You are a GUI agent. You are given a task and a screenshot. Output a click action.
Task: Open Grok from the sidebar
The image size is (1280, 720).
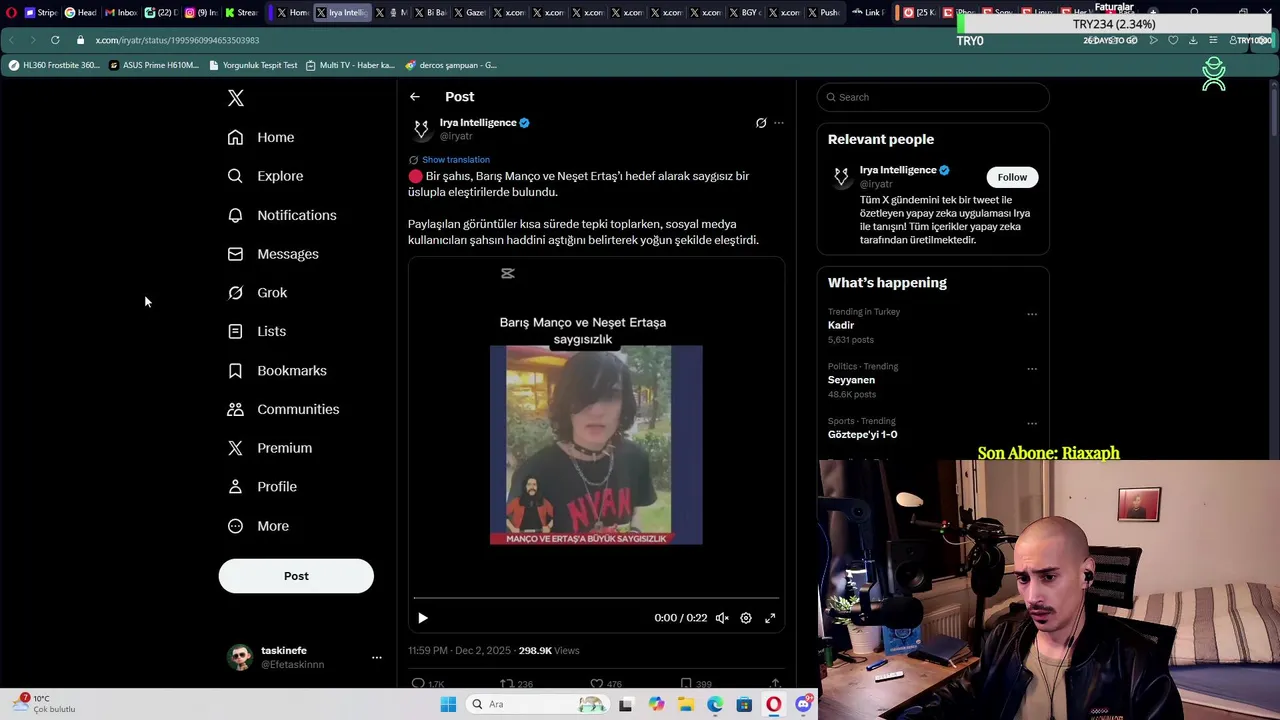pyautogui.click(x=257, y=293)
